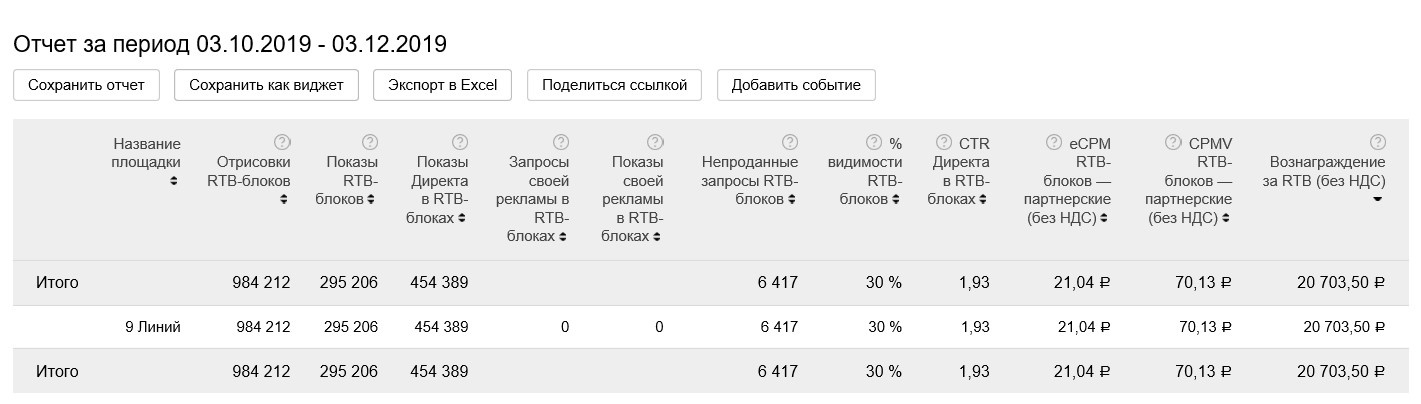Click help icon beside eCPM RTB-блоков header

click(x=1054, y=142)
